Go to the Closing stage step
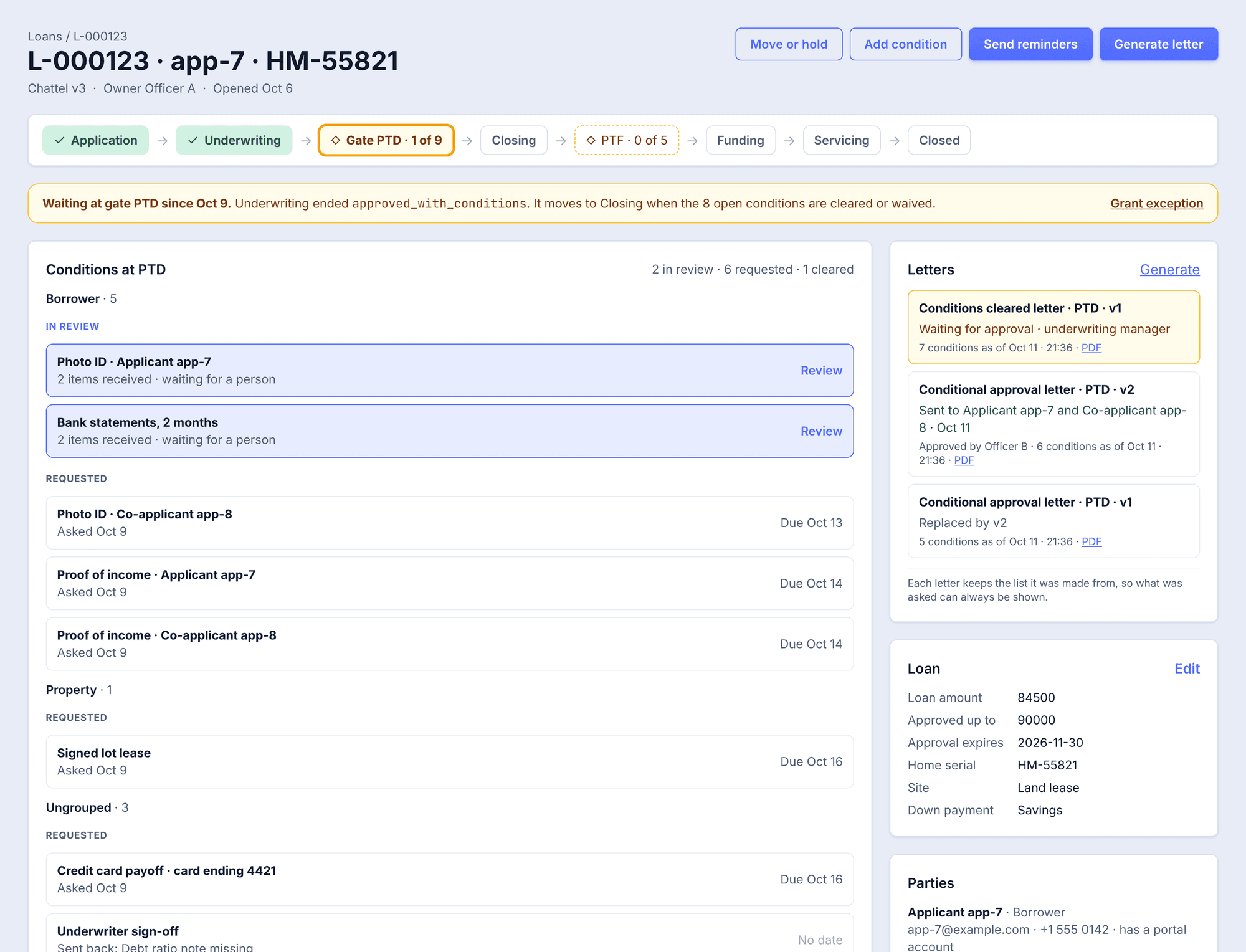Image resolution: width=1246 pixels, height=952 pixels. (x=513, y=140)
